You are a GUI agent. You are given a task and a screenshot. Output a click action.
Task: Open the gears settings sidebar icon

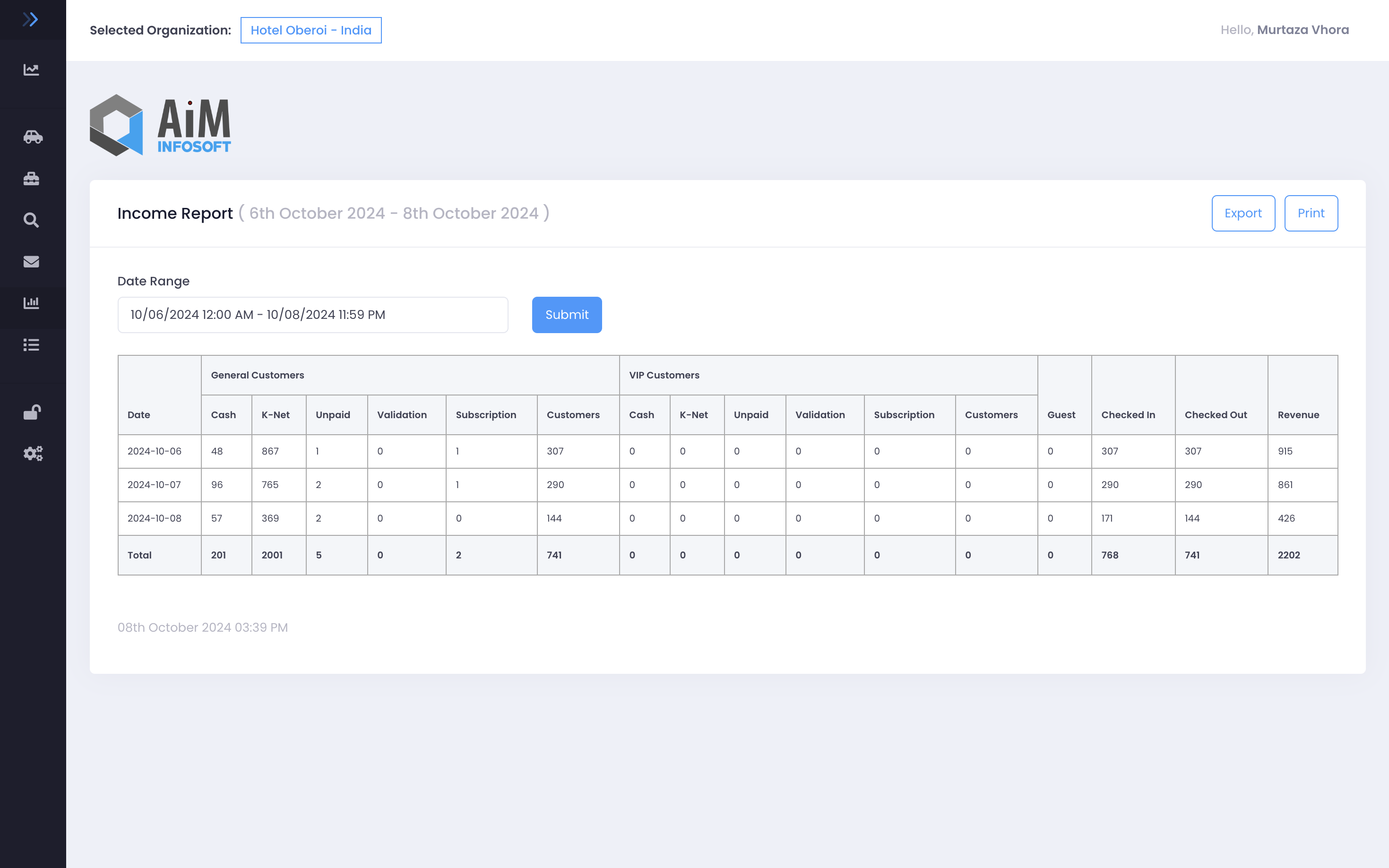click(x=33, y=454)
